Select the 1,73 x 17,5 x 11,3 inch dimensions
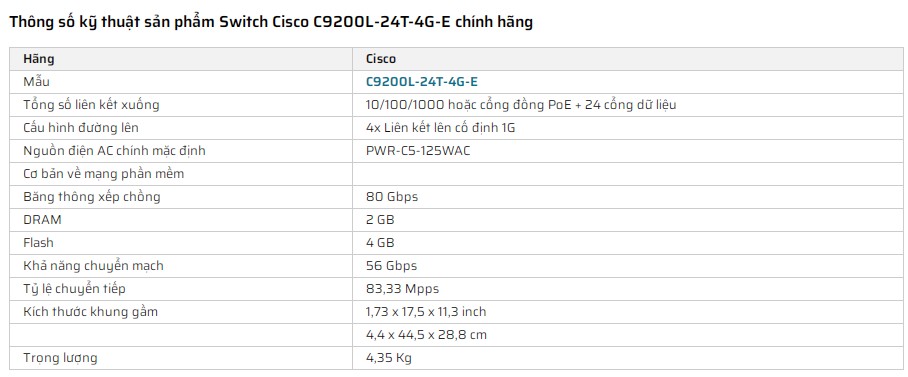908x377 pixels. (426, 312)
